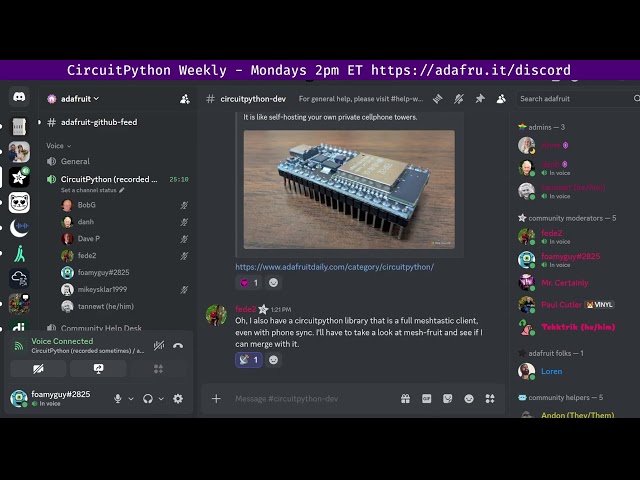Screen dimensions: 640x480
Task: Open the Adafruit star server icon
Action: (19, 177)
